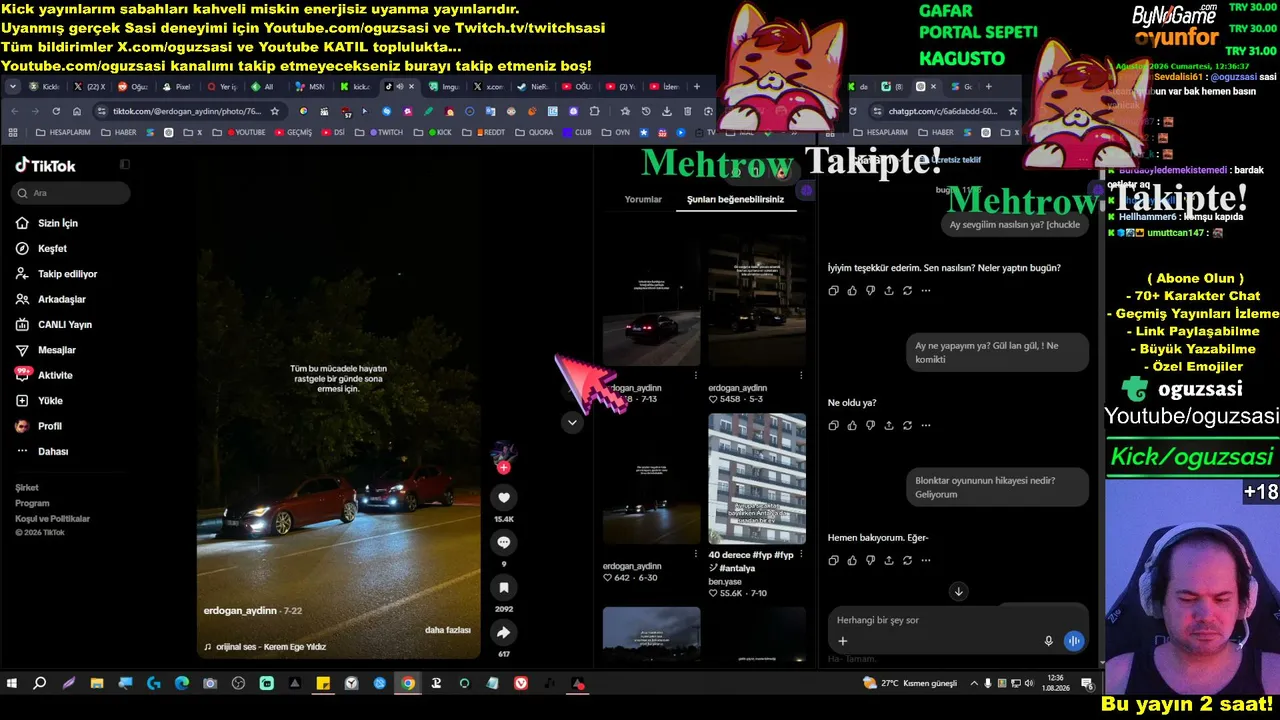Open the Yükle upload page in TikTok

click(50, 401)
